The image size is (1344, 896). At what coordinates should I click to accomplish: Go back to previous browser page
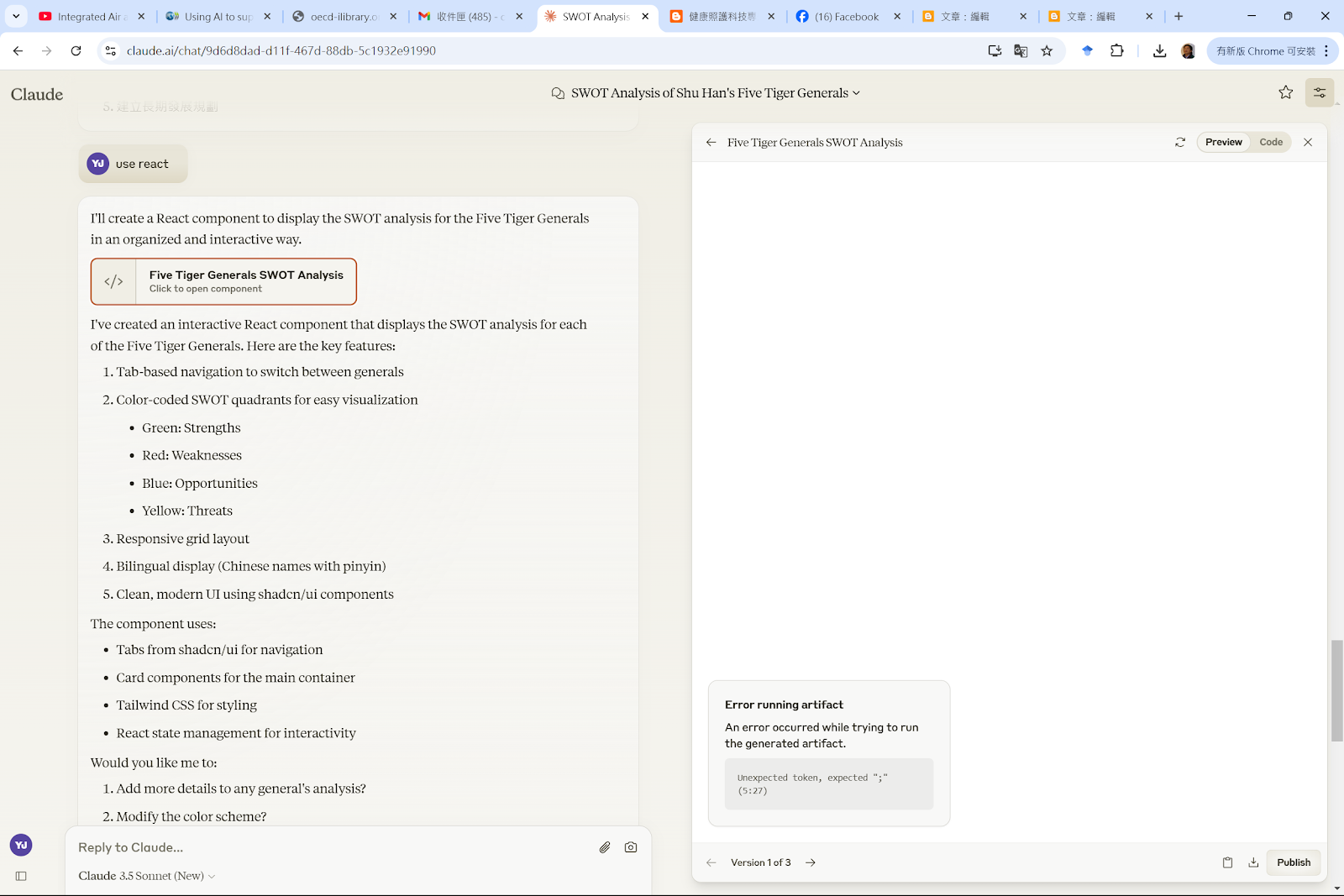(x=18, y=50)
